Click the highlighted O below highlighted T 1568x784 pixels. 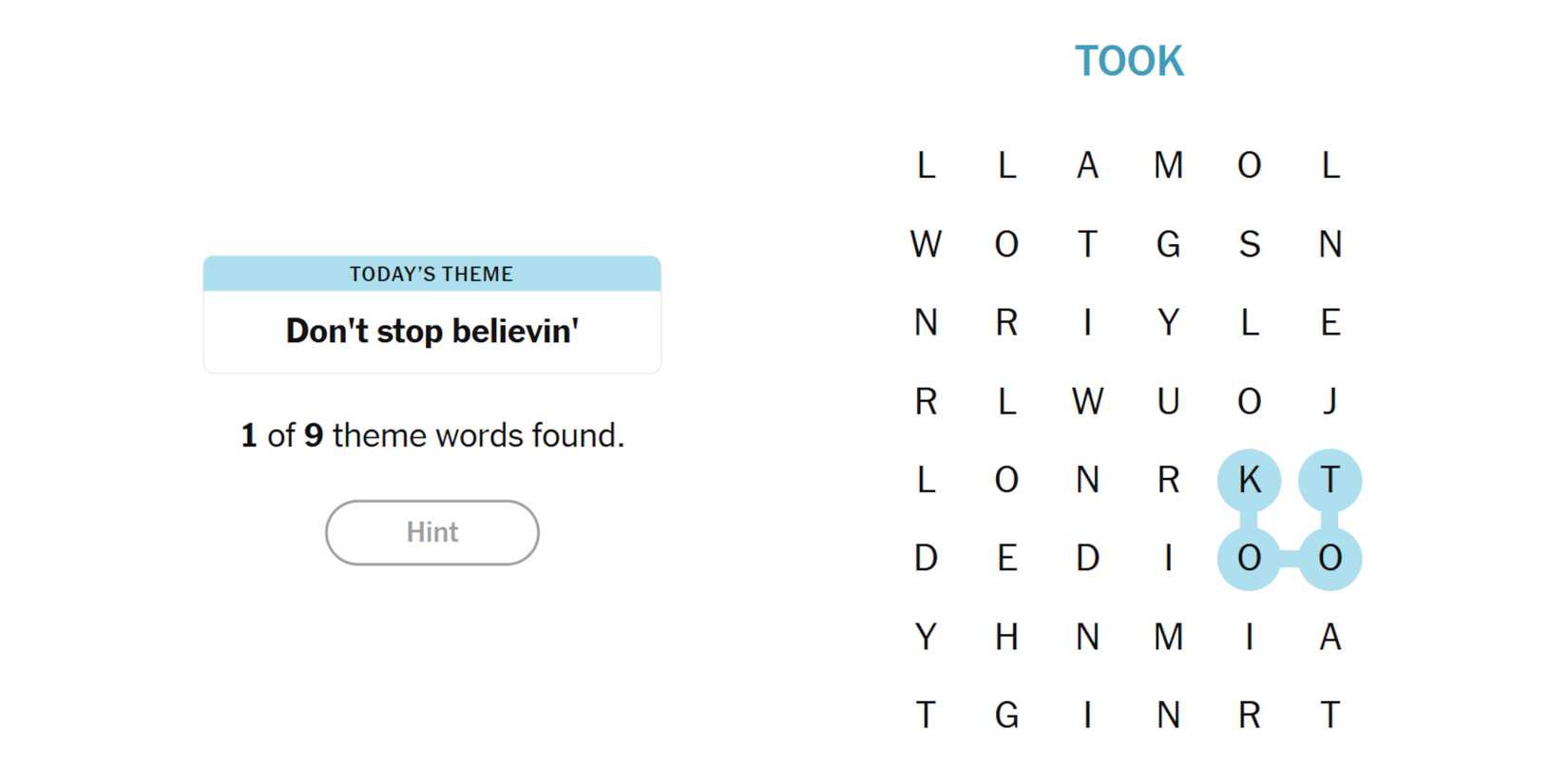coord(1329,558)
